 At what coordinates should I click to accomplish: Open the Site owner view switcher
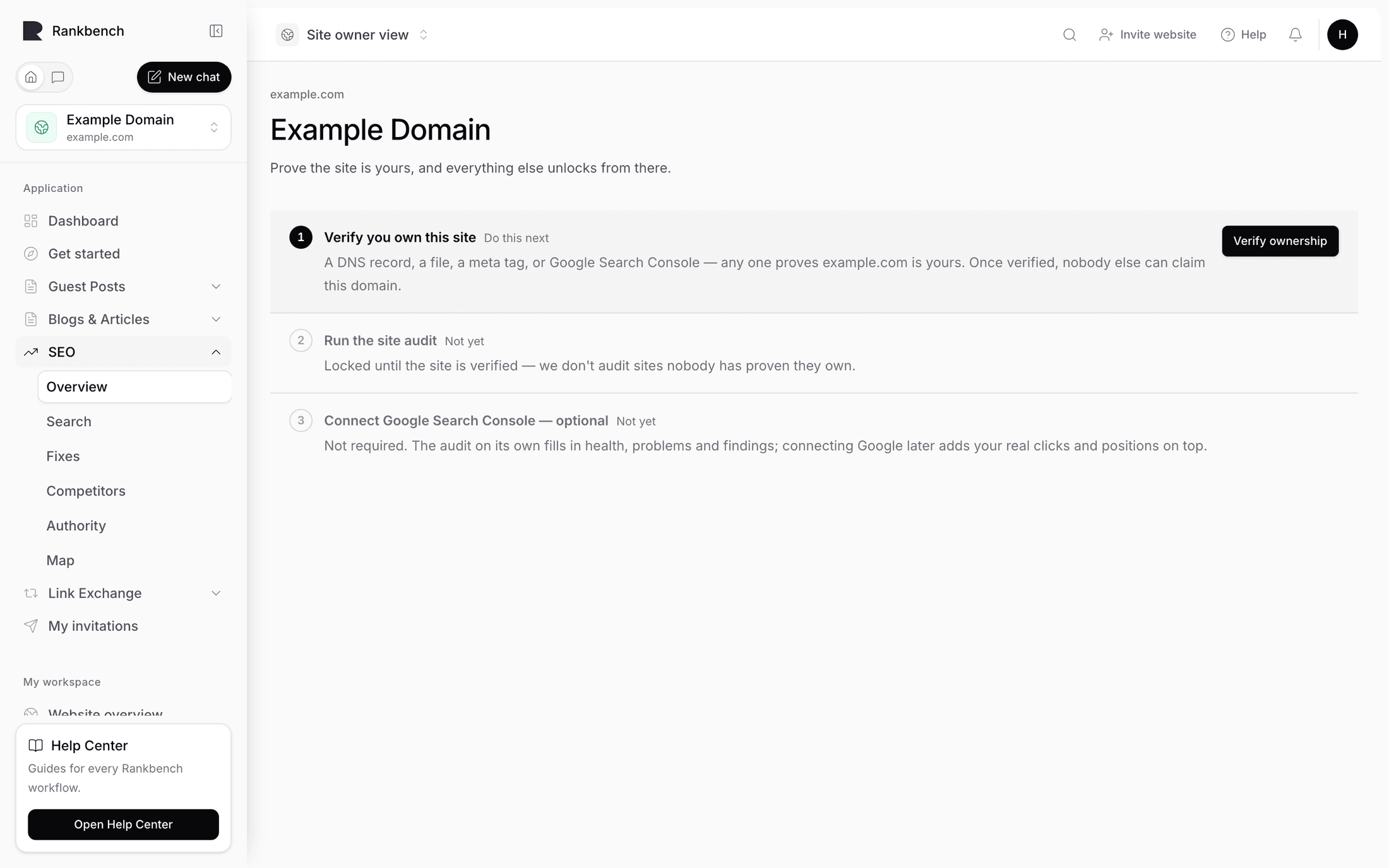[x=354, y=35]
